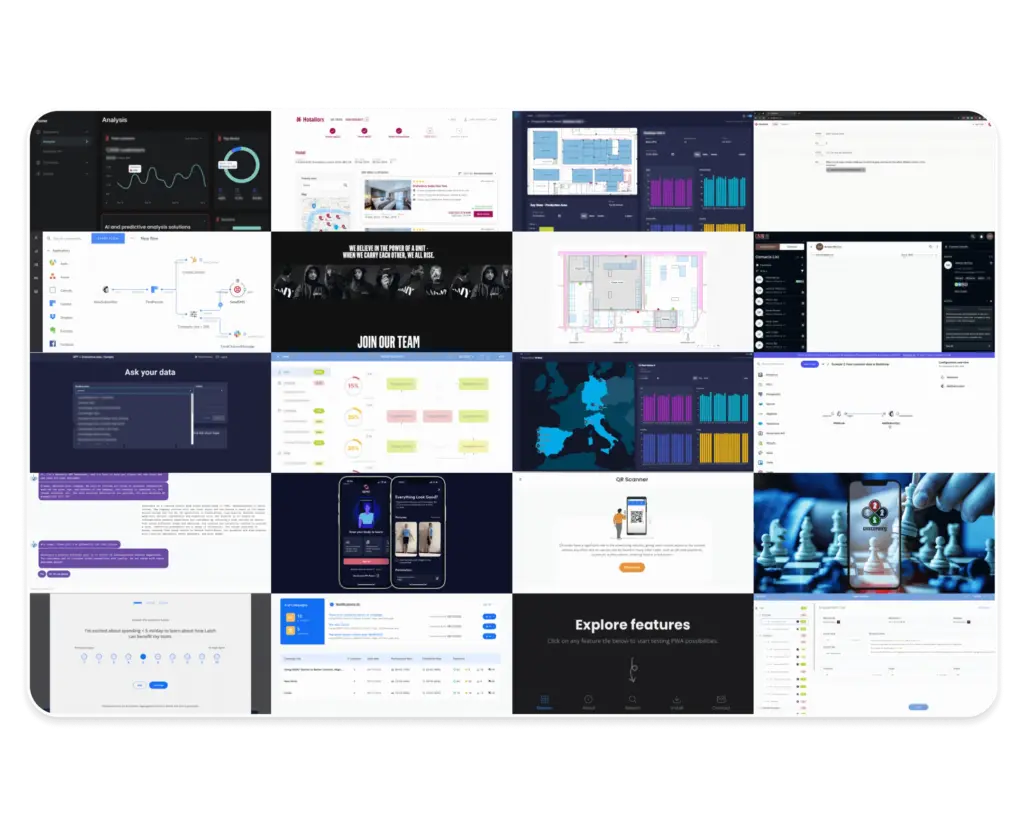Click the red button on the left phone screen

(x=365, y=562)
